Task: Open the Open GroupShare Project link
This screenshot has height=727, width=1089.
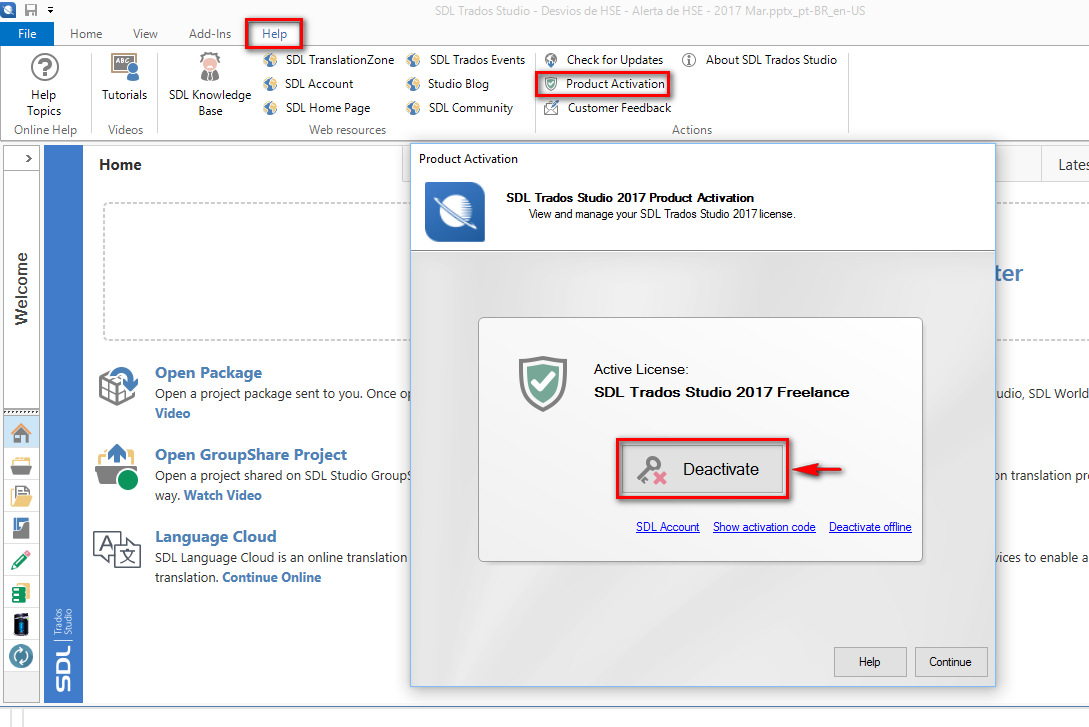Action: click(x=251, y=455)
